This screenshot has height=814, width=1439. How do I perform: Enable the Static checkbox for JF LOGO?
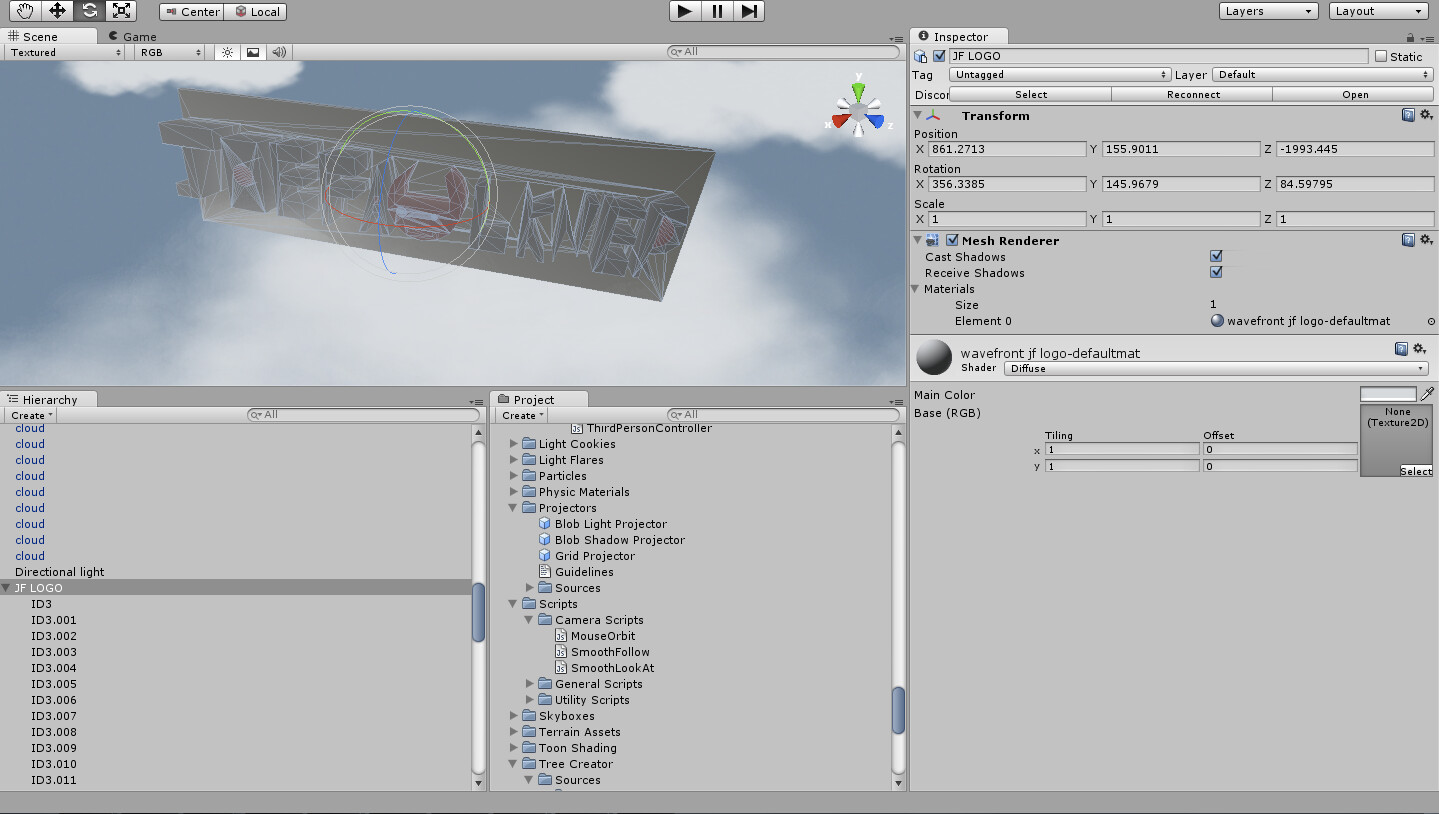point(1382,56)
